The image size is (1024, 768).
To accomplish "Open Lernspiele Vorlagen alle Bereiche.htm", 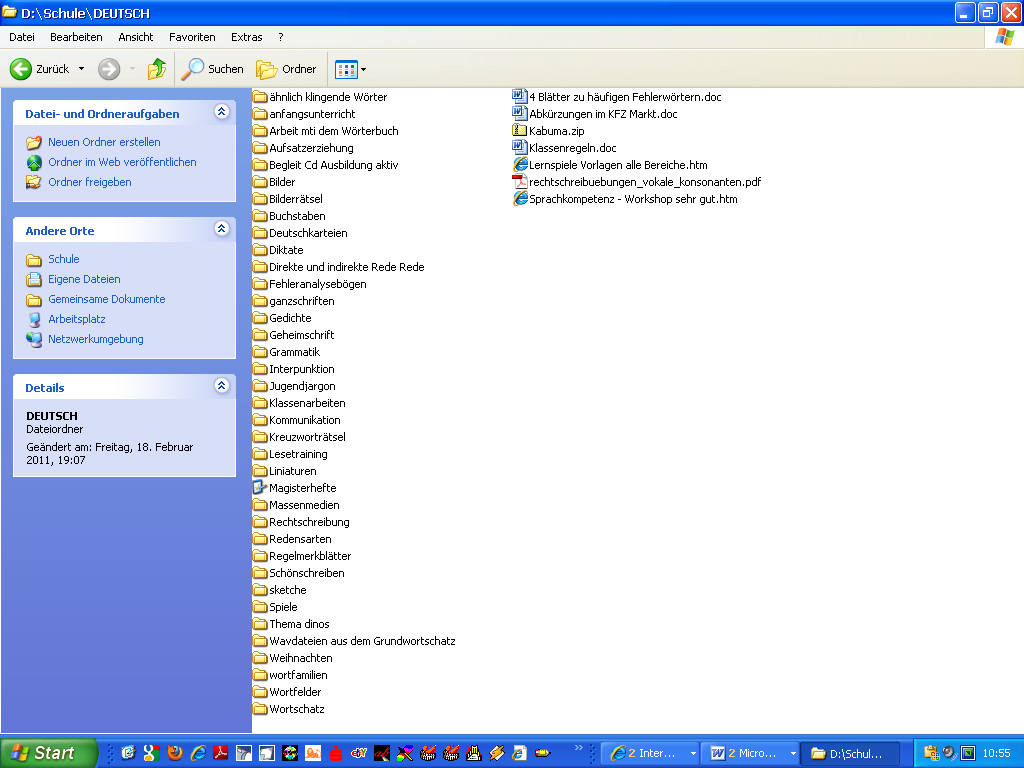I will click(617, 165).
